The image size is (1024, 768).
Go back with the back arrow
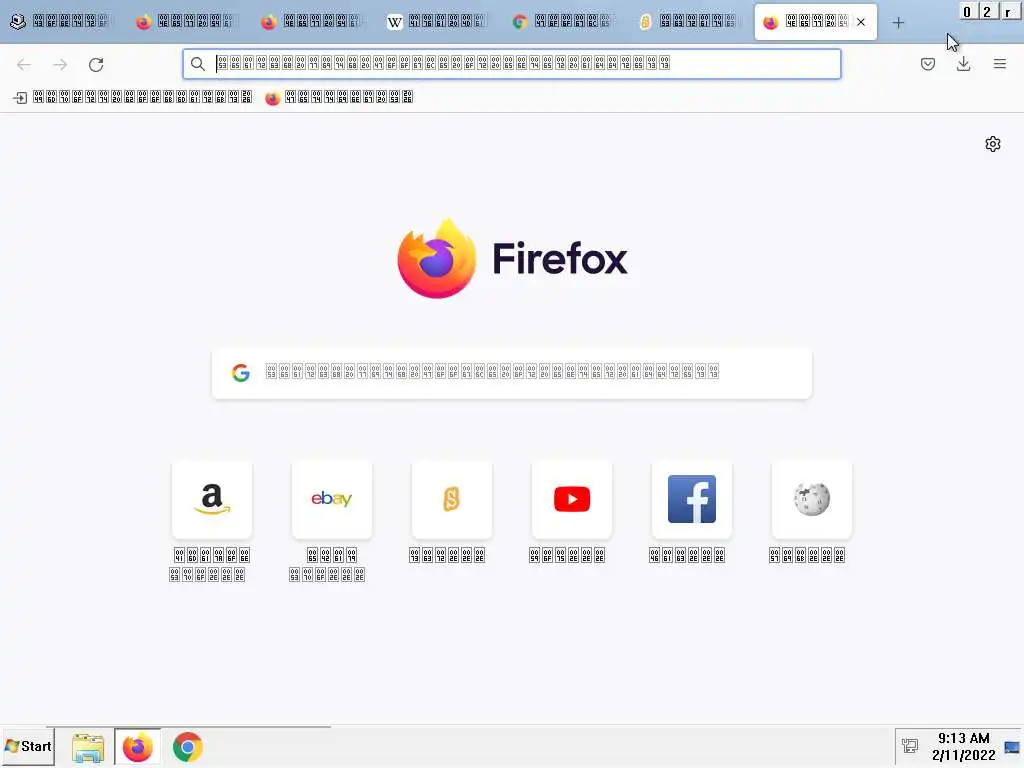pos(24,64)
